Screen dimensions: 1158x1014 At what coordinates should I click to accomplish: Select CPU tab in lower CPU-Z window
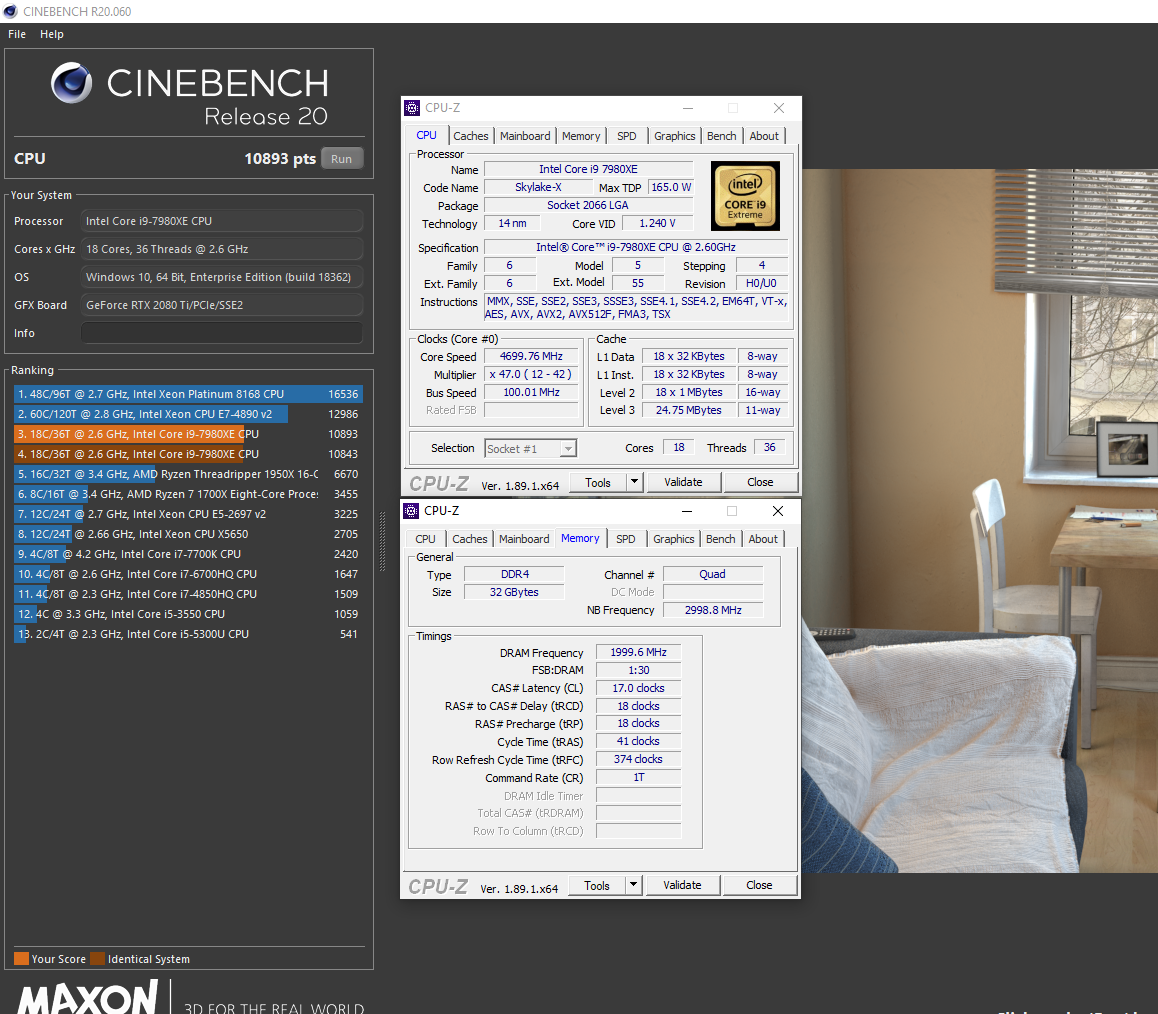(425, 539)
